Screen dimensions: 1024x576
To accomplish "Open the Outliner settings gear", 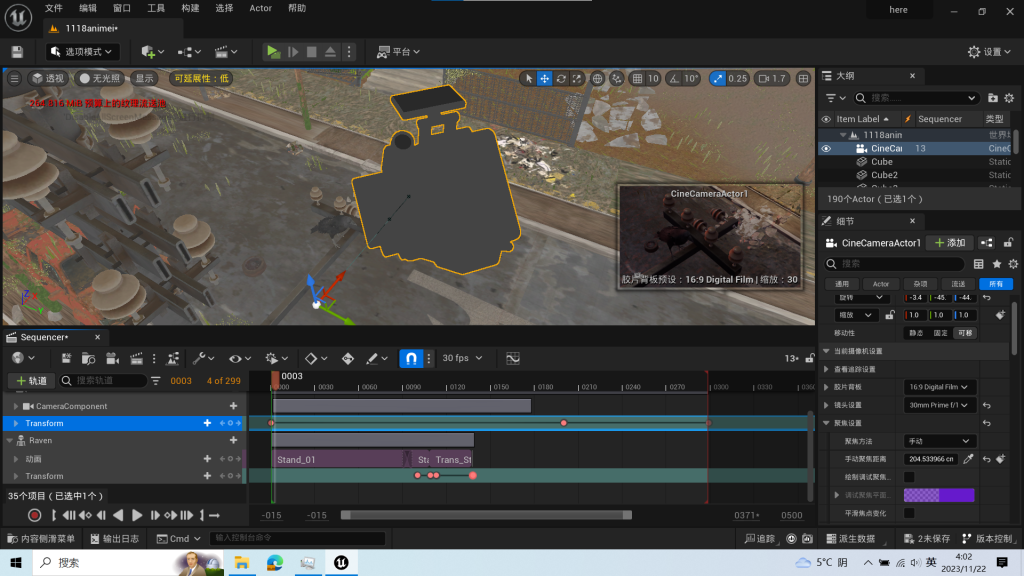I will pos(1009,98).
